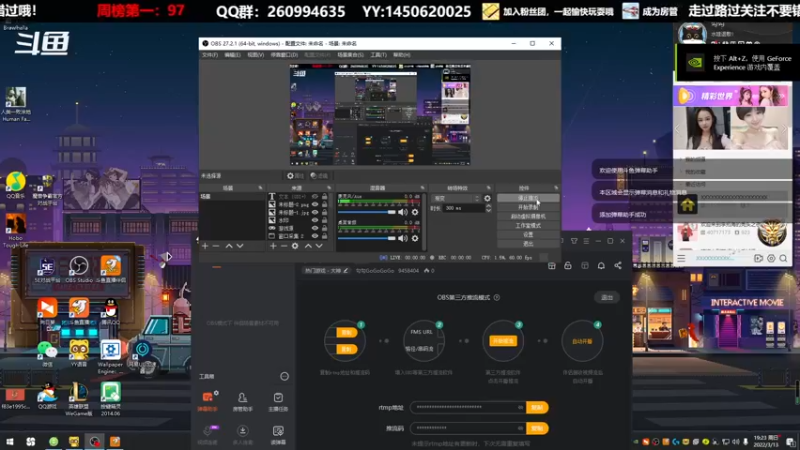Viewport: 800px width, 450px height.
Task: Toggle visibility of untitled-0.png source
Action: click(315, 204)
